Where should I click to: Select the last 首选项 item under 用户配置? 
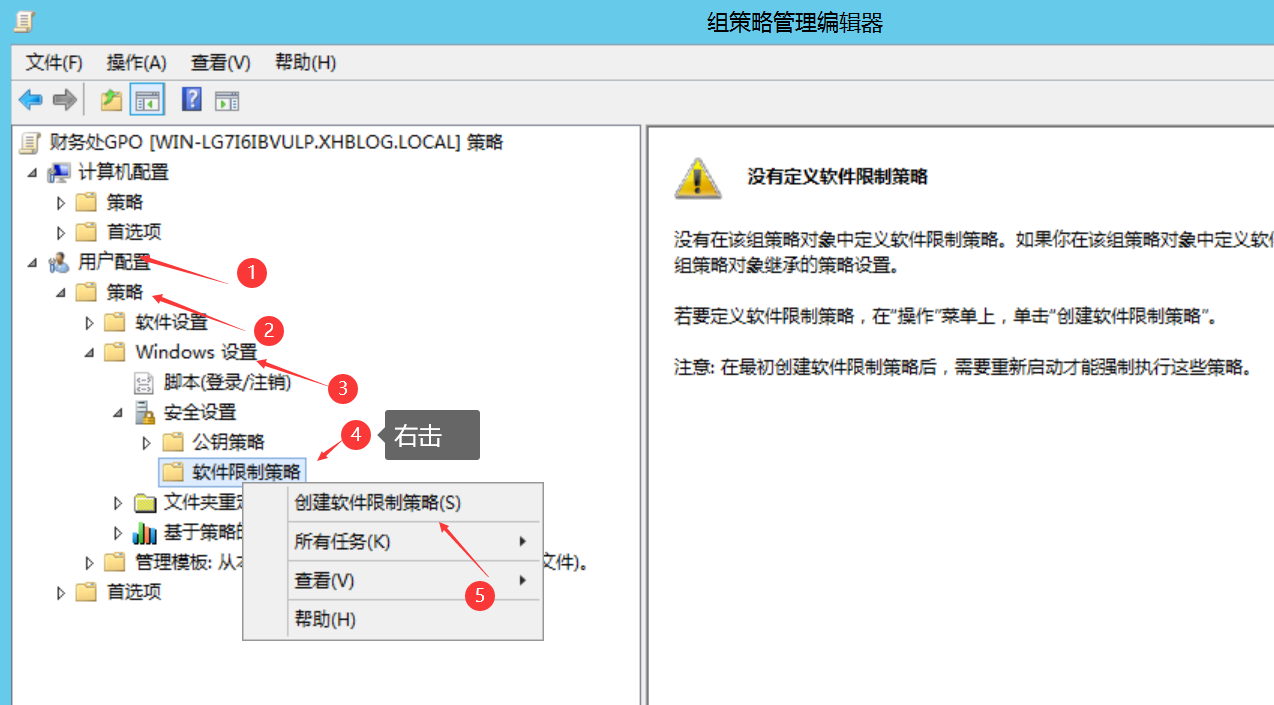(134, 592)
